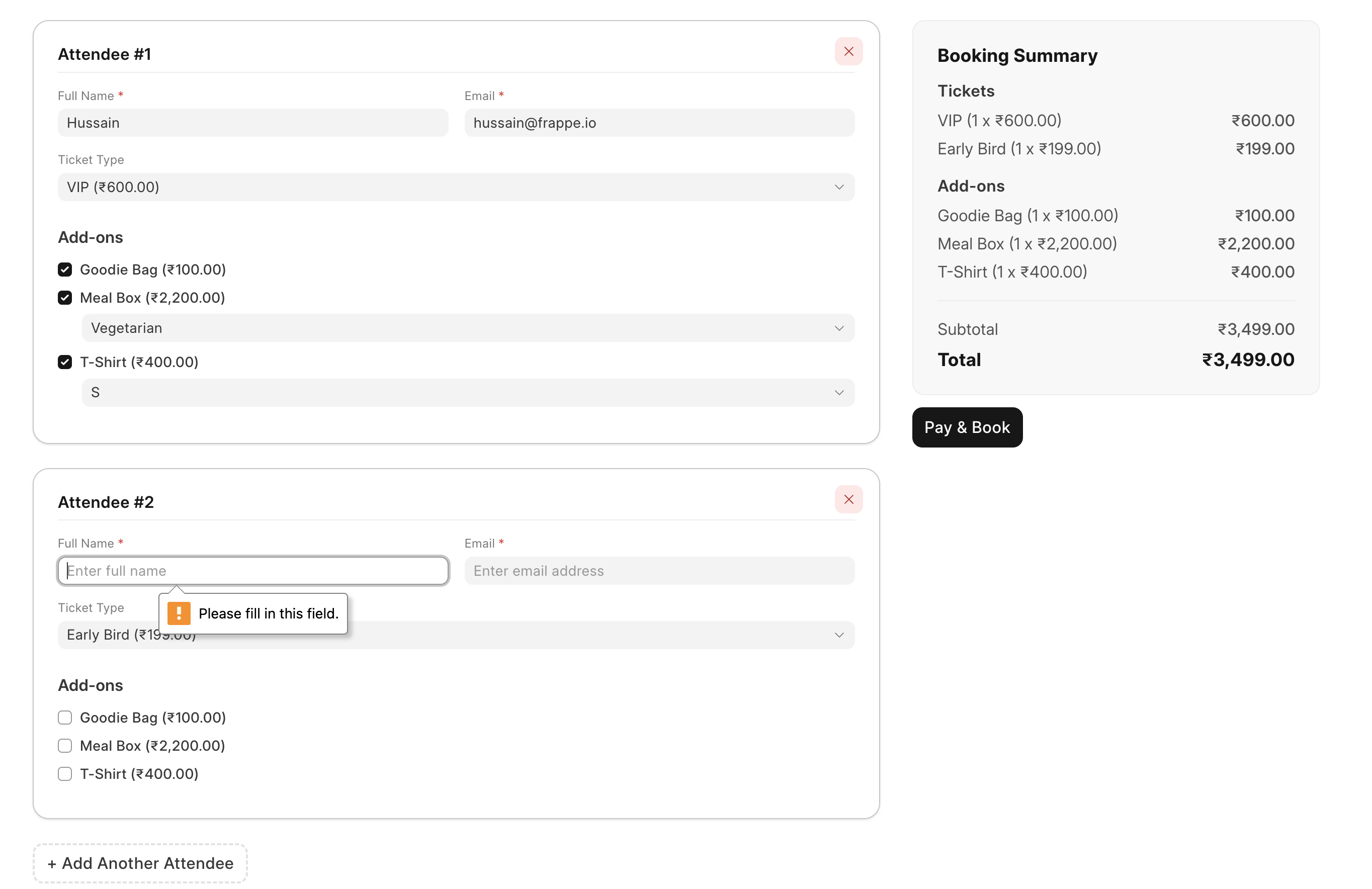1372x889 pixels.
Task: Edit the hussain@frappe.io email field
Action: (659, 123)
